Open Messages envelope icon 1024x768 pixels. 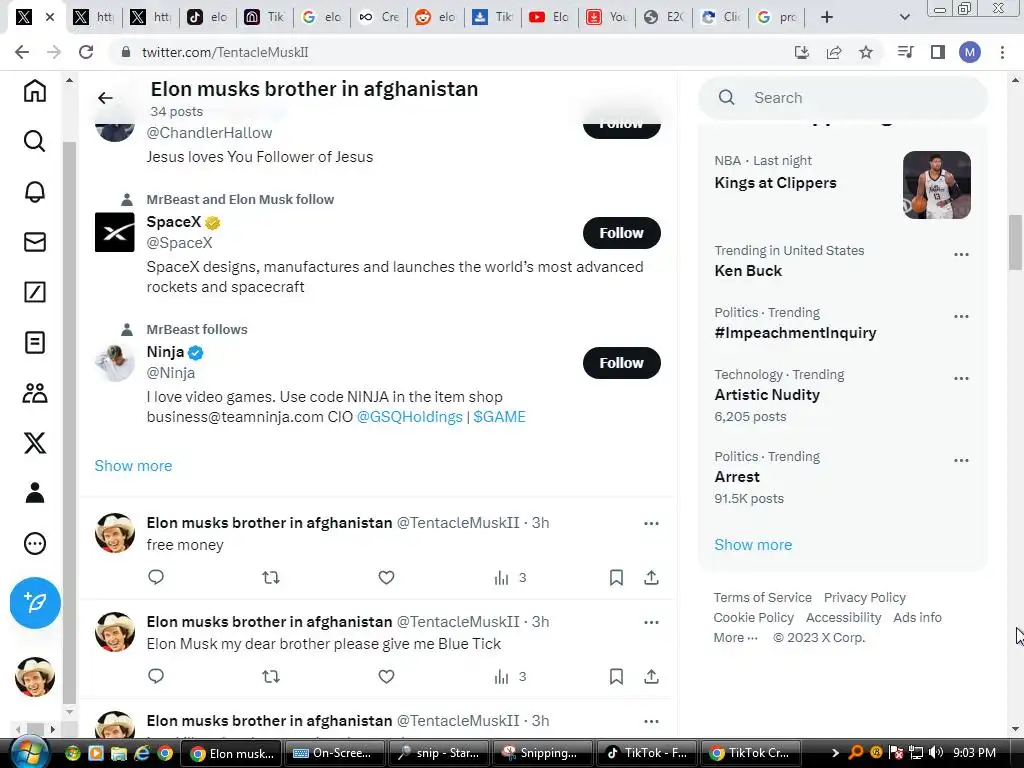(35, 242)
